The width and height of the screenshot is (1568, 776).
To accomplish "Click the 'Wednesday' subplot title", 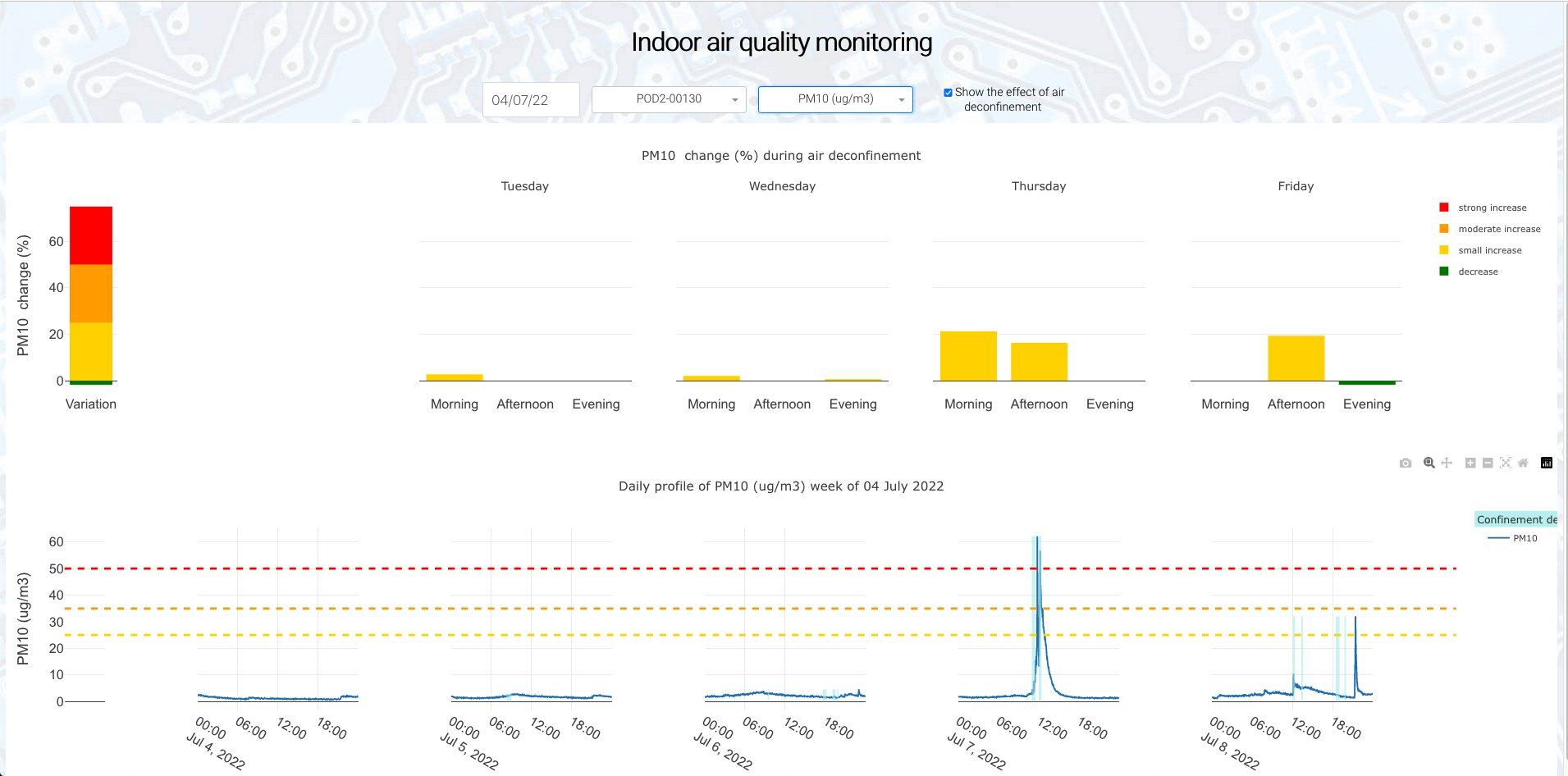I will click(782, 186).
